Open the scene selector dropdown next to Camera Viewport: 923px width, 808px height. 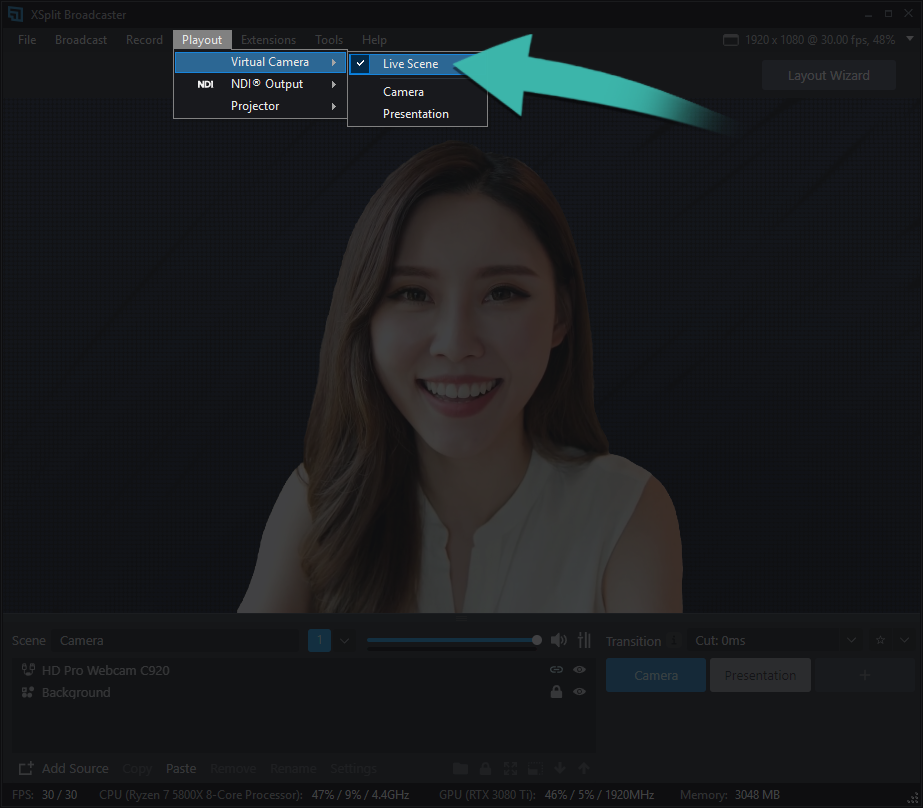[x=344, y=640]
